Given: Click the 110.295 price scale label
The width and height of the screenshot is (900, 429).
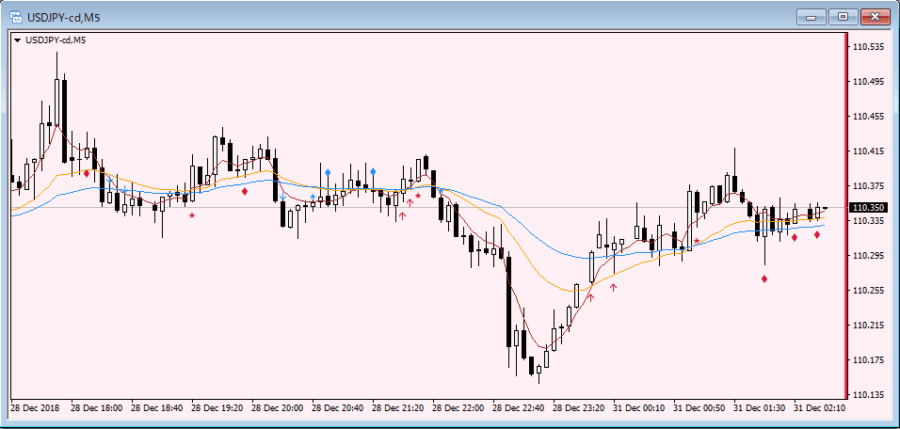Looking at the screenshot, I should pos(868,256).
